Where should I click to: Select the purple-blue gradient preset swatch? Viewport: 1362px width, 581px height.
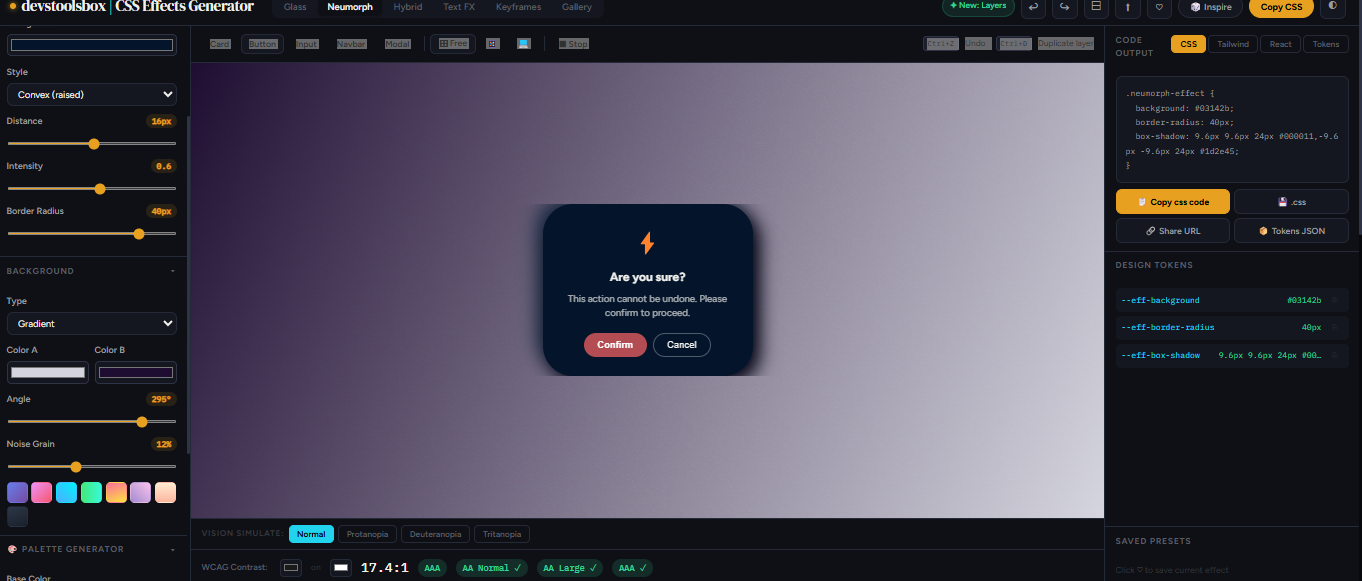pyautogui.click(x=18, y=493)
